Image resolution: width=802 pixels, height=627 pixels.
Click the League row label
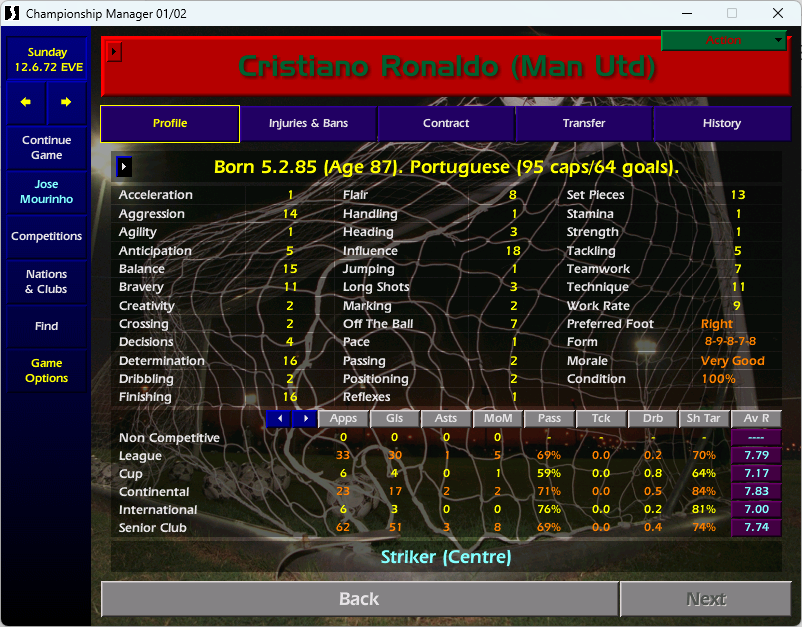(x=140, y=456)
